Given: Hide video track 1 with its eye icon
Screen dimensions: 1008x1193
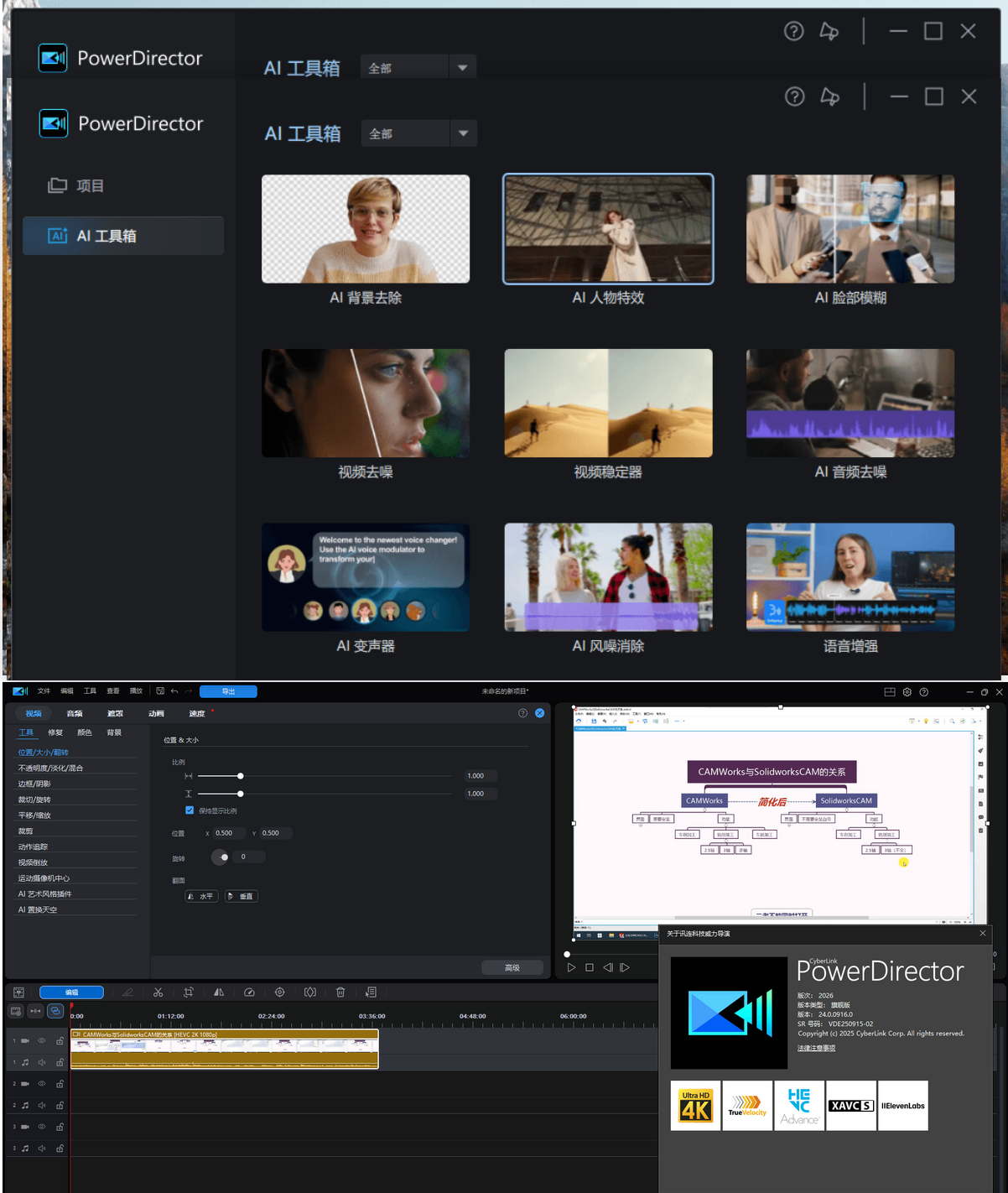Looking at the screenshot, I should [42, 1040].
